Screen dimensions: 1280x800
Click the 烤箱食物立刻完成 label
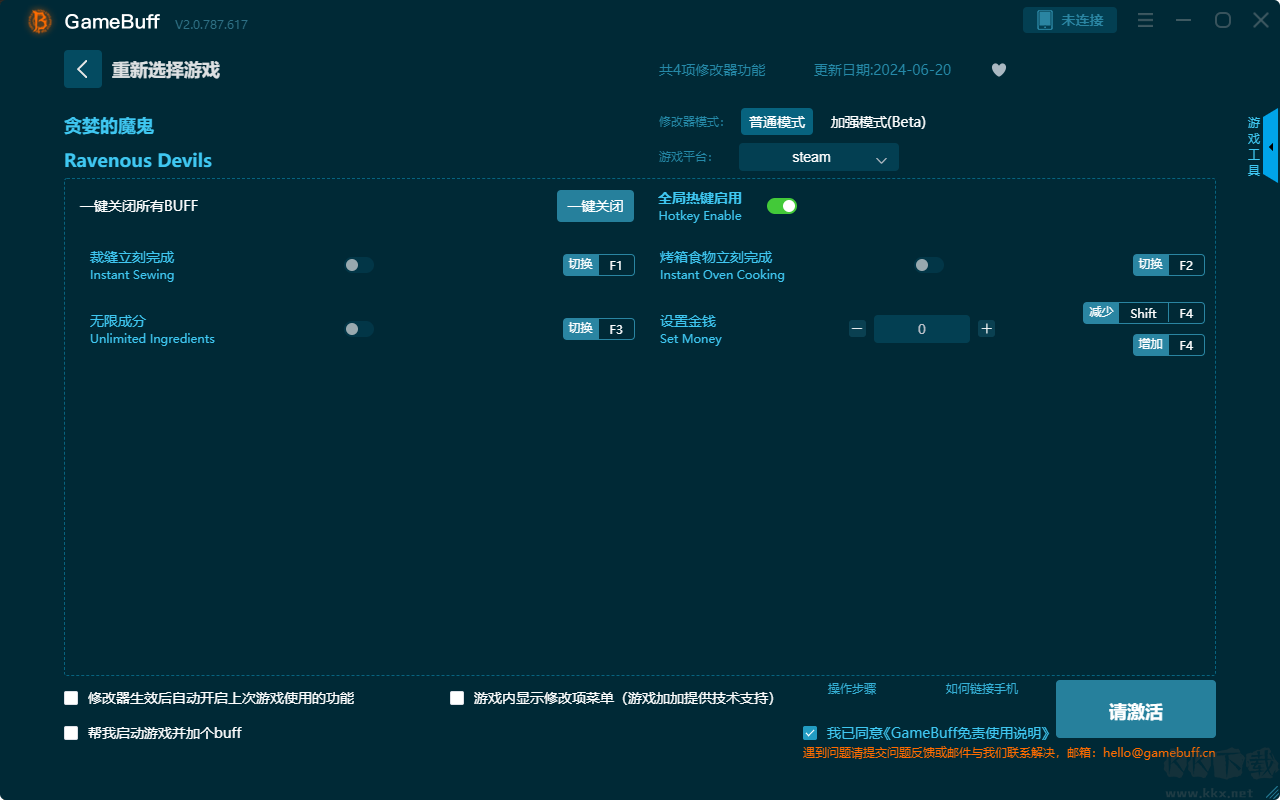[x=716, y=257]
